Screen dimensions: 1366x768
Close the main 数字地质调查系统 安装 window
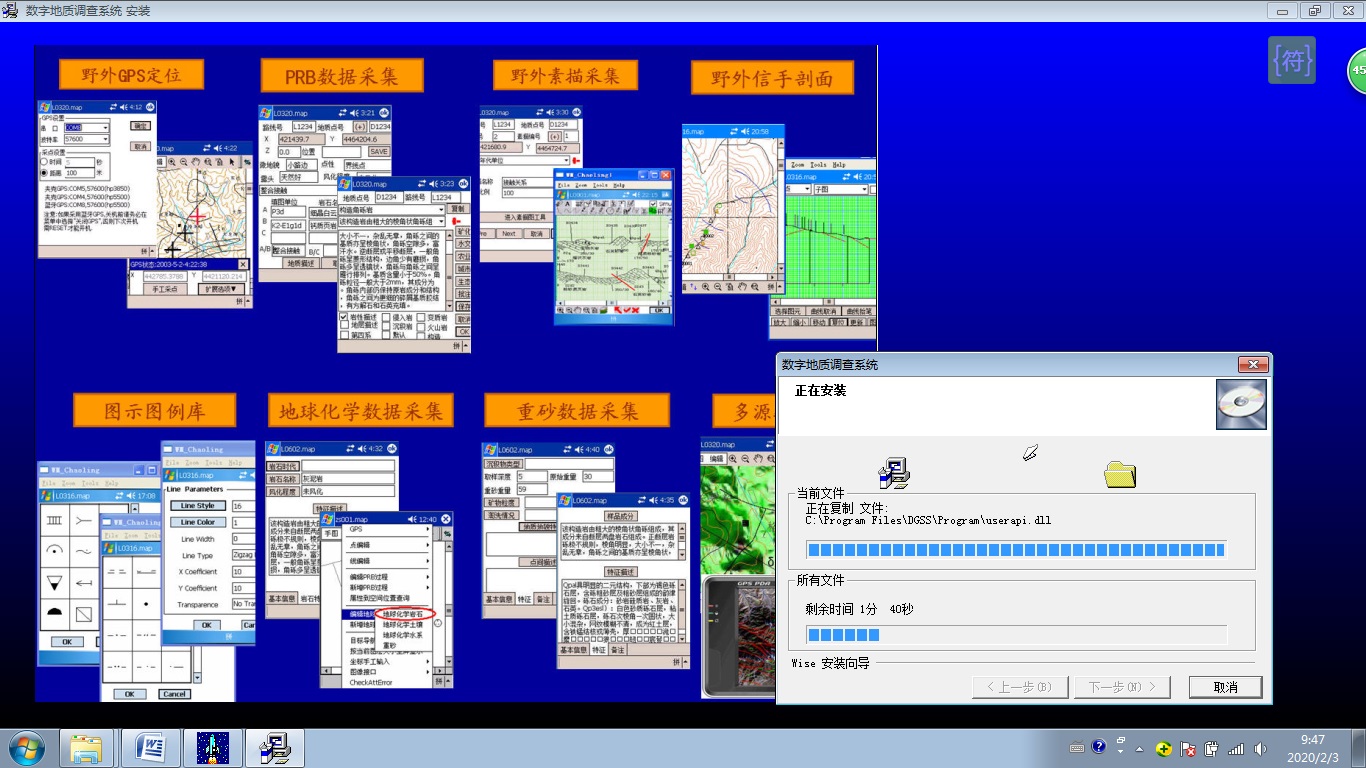tap(1346, 10)
